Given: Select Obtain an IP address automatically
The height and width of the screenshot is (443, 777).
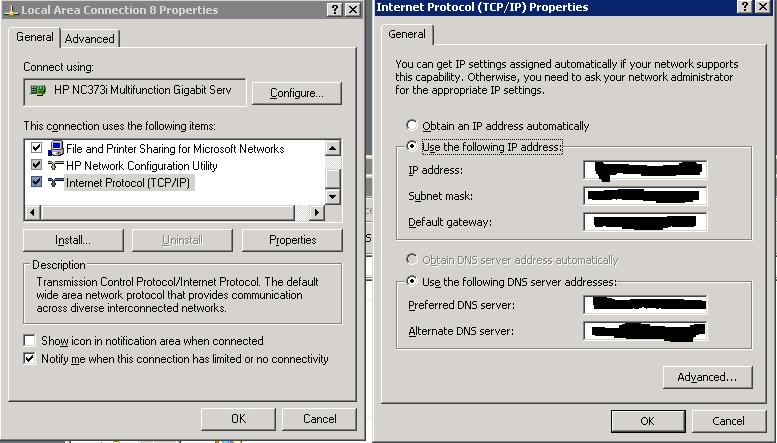Looking at the screenshot, I should [411, 125].
